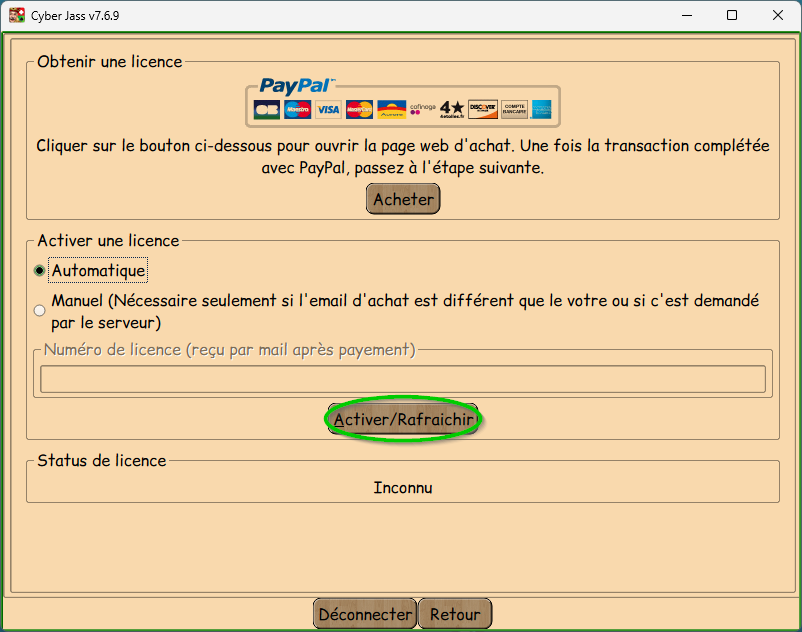Choose the Manuel activation radio button
Screen dimensions: 802x632
[39, 310]
